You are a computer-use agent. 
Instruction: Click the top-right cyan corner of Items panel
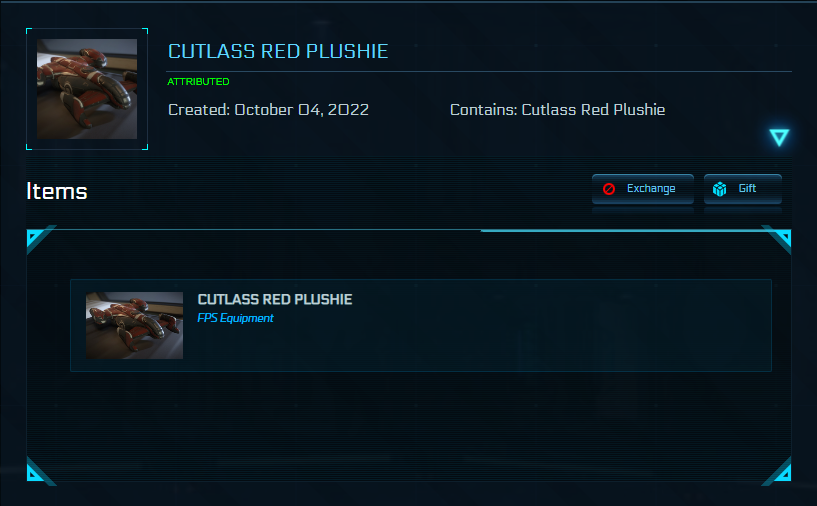(x=781, y=237)
